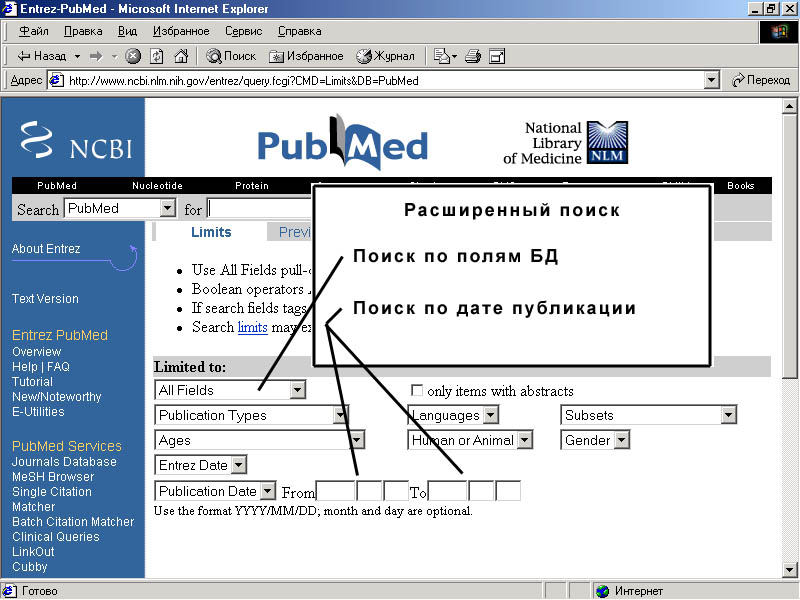Select the Protein database tab
Screen dimensions: 800x600
(252, 186)
